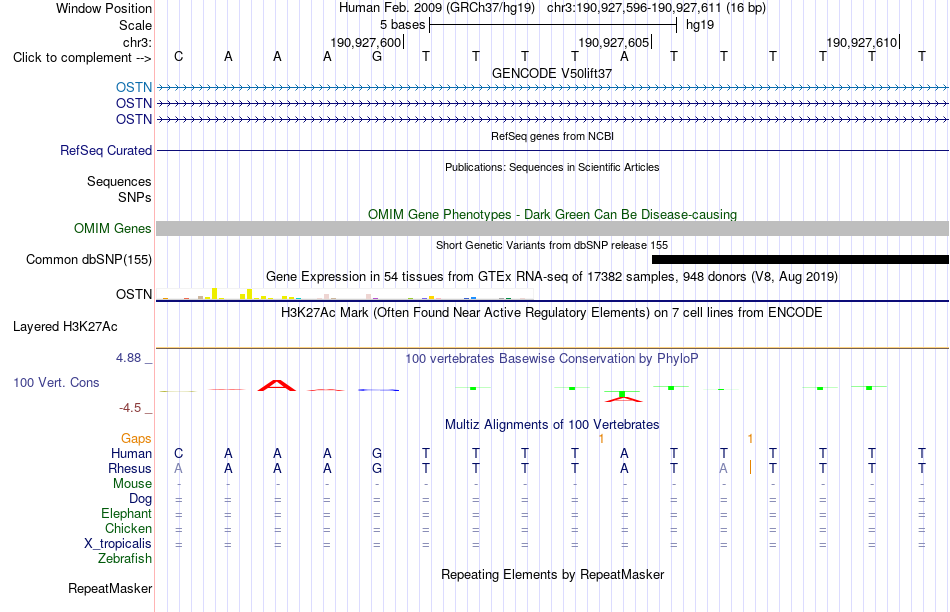Click the Layered H3K27Ac track label
Viewport: 950px width, 612px height.
[65, 327]
